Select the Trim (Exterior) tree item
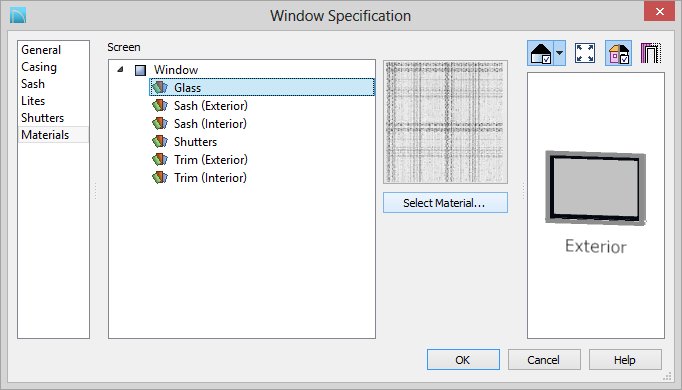682x390 pixels. tap(211, 160)
